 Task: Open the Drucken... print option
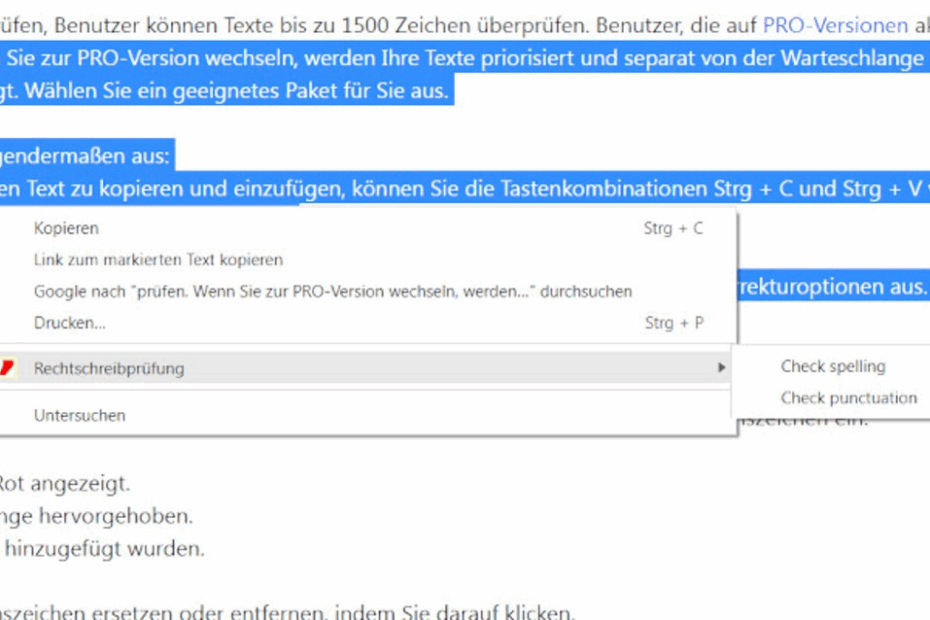click(70, 323)
